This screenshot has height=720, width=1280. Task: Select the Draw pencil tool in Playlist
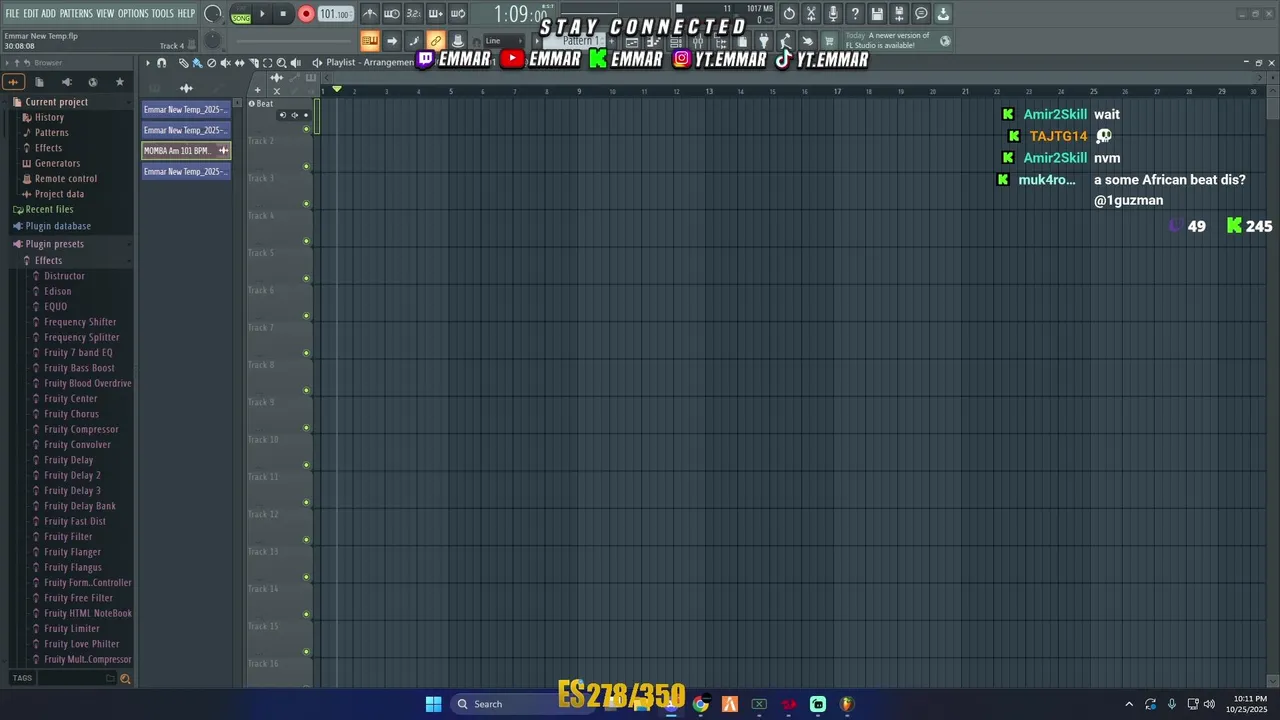click(x=183, y=63)
